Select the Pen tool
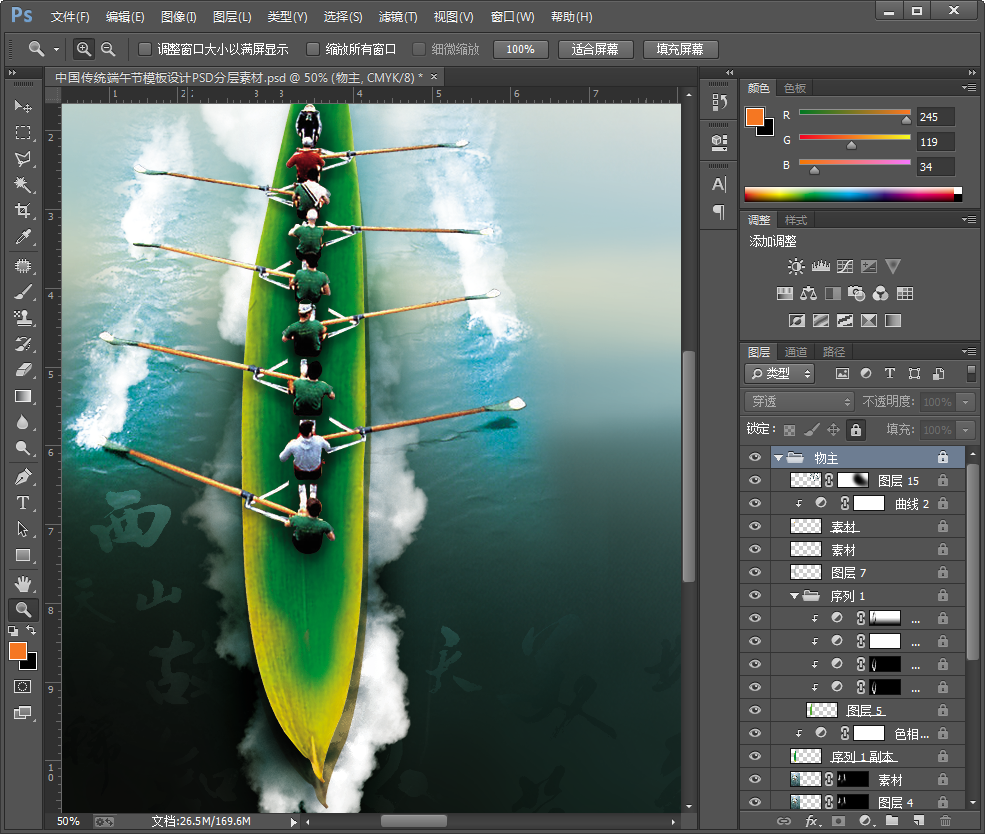The image size is (985, 834). (23, 477)
